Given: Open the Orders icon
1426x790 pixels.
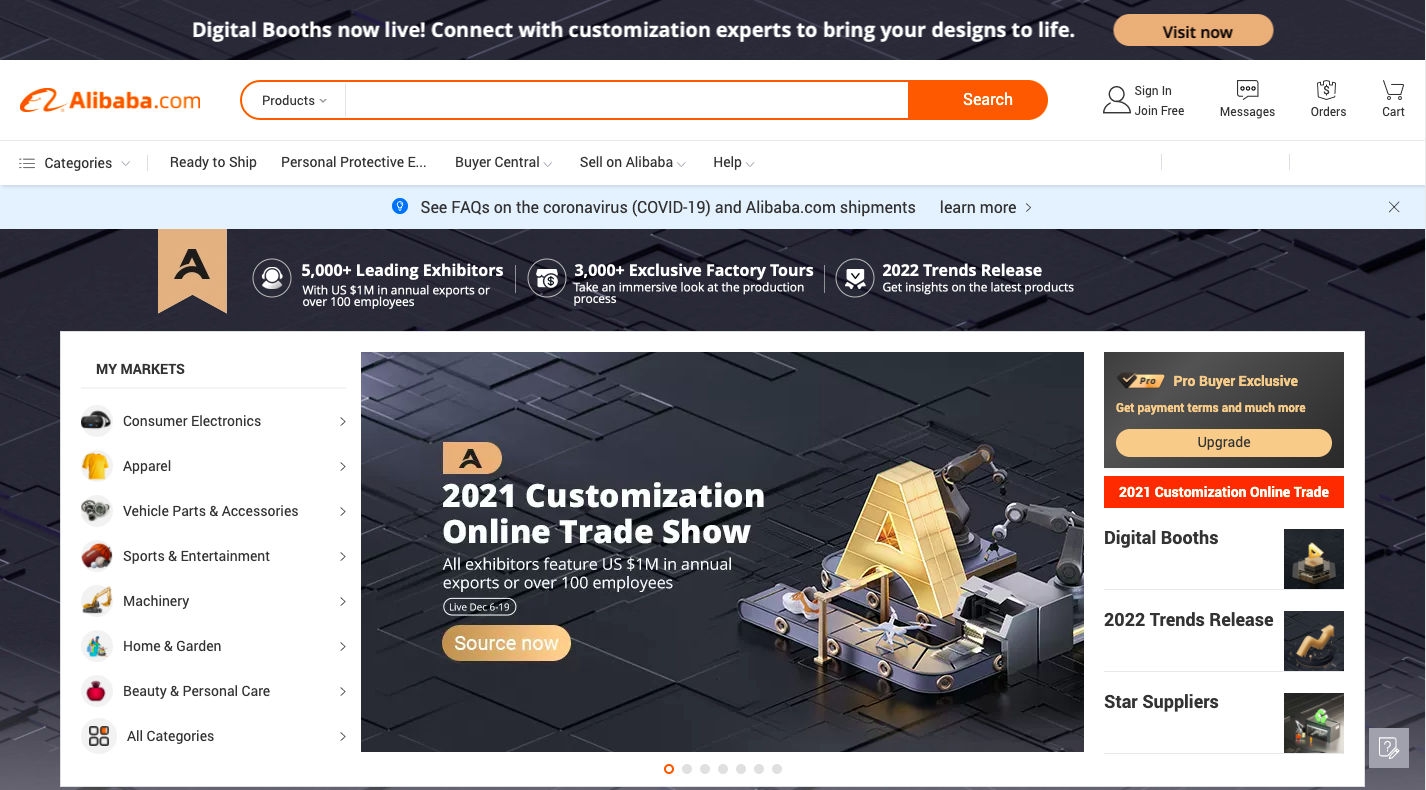Looking at the screenshot, I should (x=1327, y=90).
